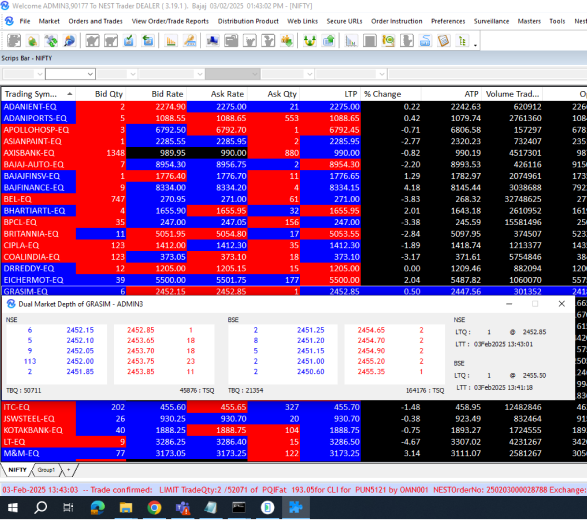Click the % Change column header

[x=391, y=94]
